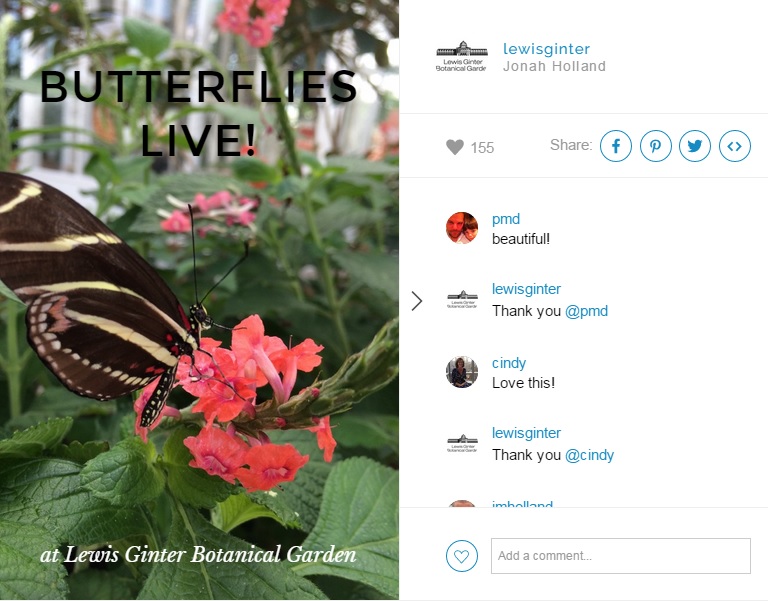
Task: Open lewisginter username above Thank you @cindy
Action: click(x=526, y=433)
